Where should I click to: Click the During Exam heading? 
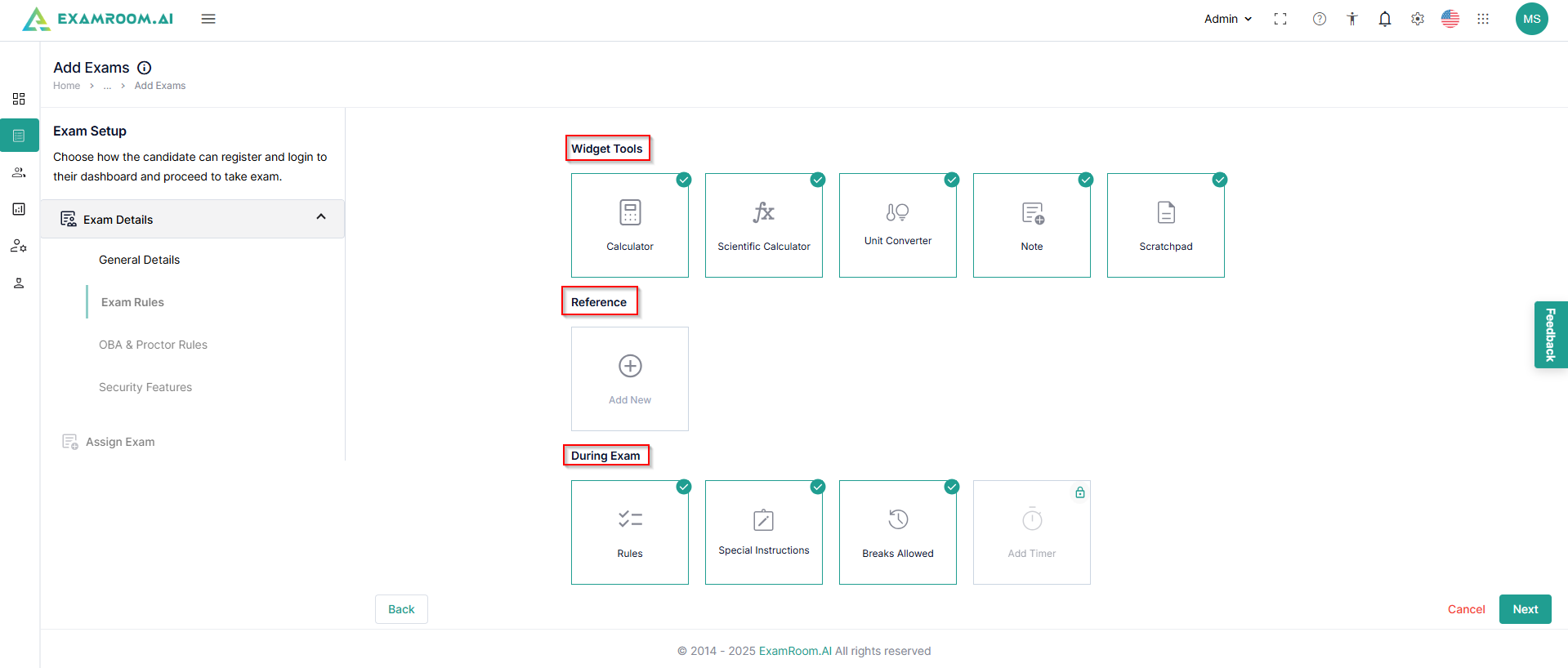point(605,456)
